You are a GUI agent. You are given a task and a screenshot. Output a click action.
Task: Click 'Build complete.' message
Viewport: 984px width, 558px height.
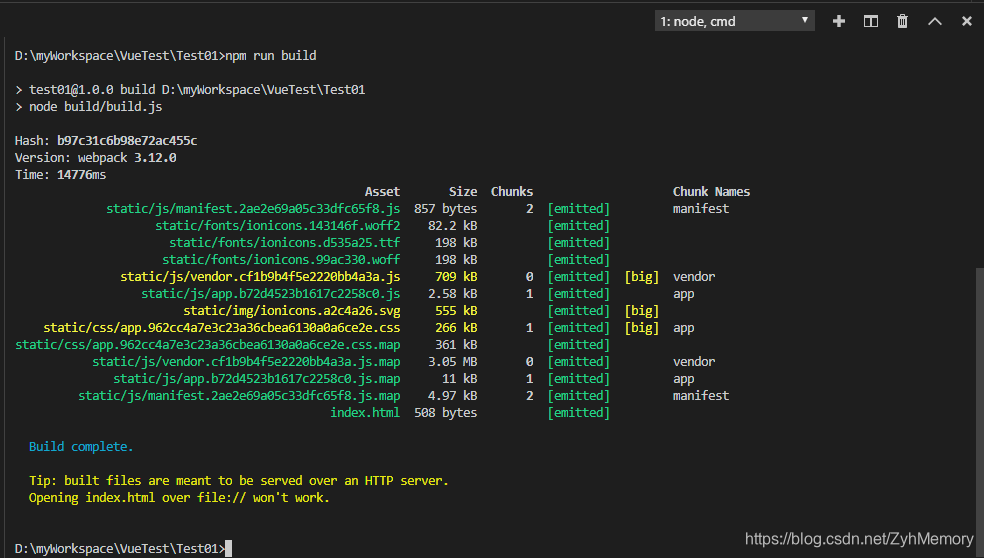pyautogui.click(x=81, y=446)
